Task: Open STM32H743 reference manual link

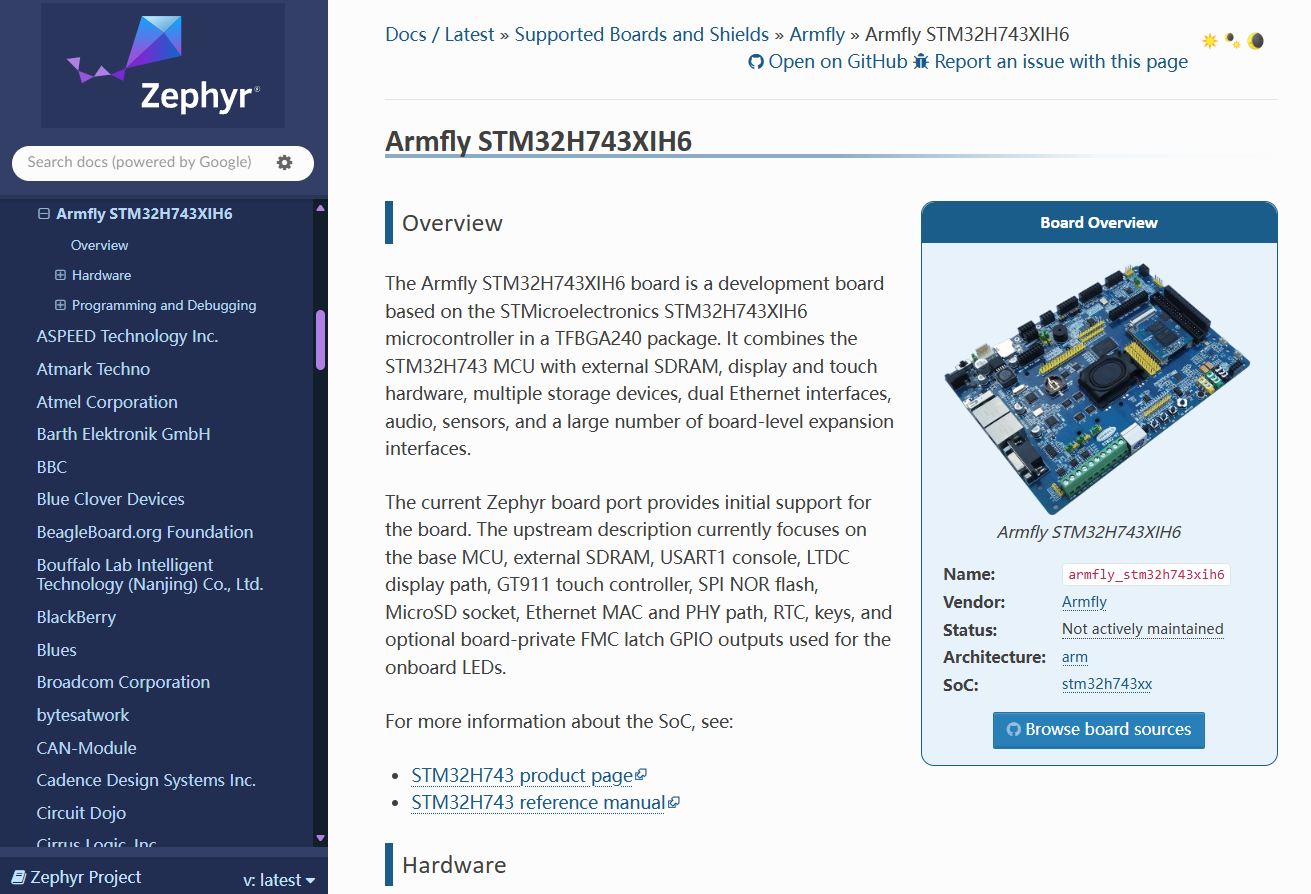Action: coord(545,803)
